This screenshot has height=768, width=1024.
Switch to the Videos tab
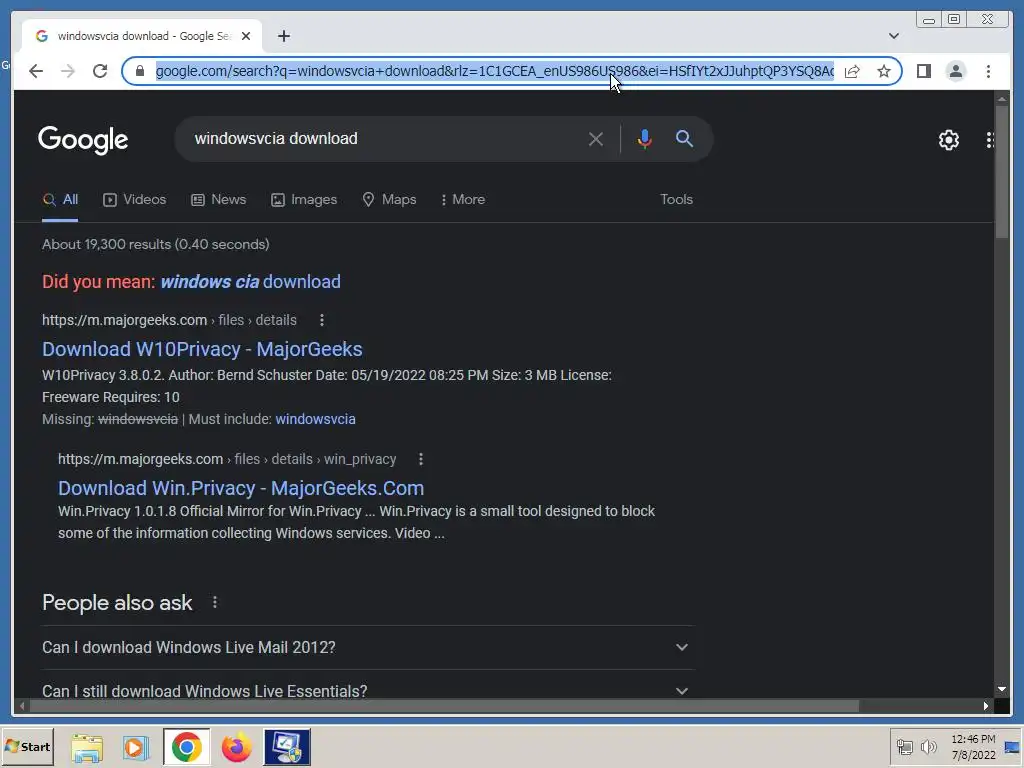click(135, 200)
